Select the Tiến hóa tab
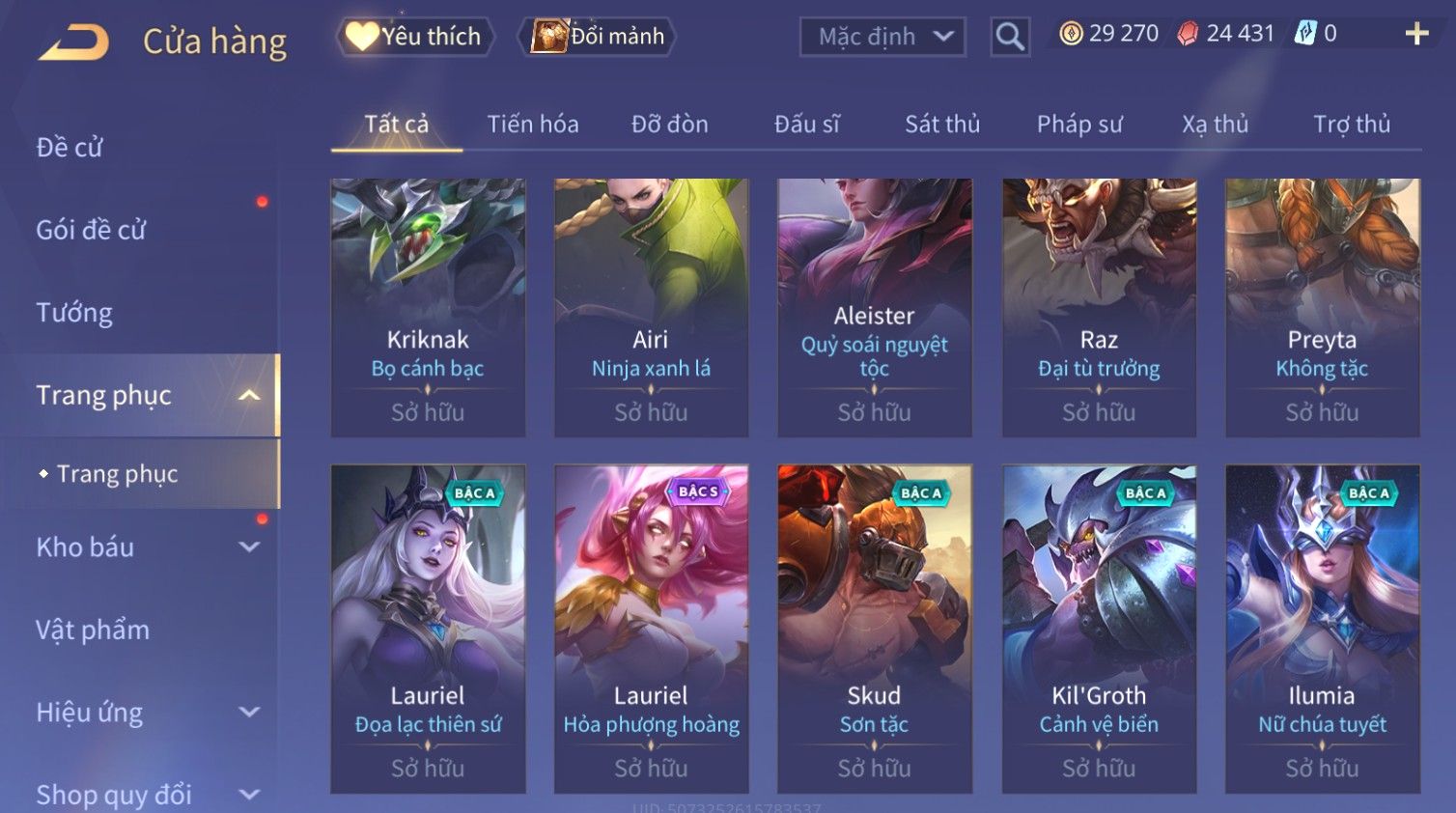This screenshot has width=1456, height=813. (533, 125)
